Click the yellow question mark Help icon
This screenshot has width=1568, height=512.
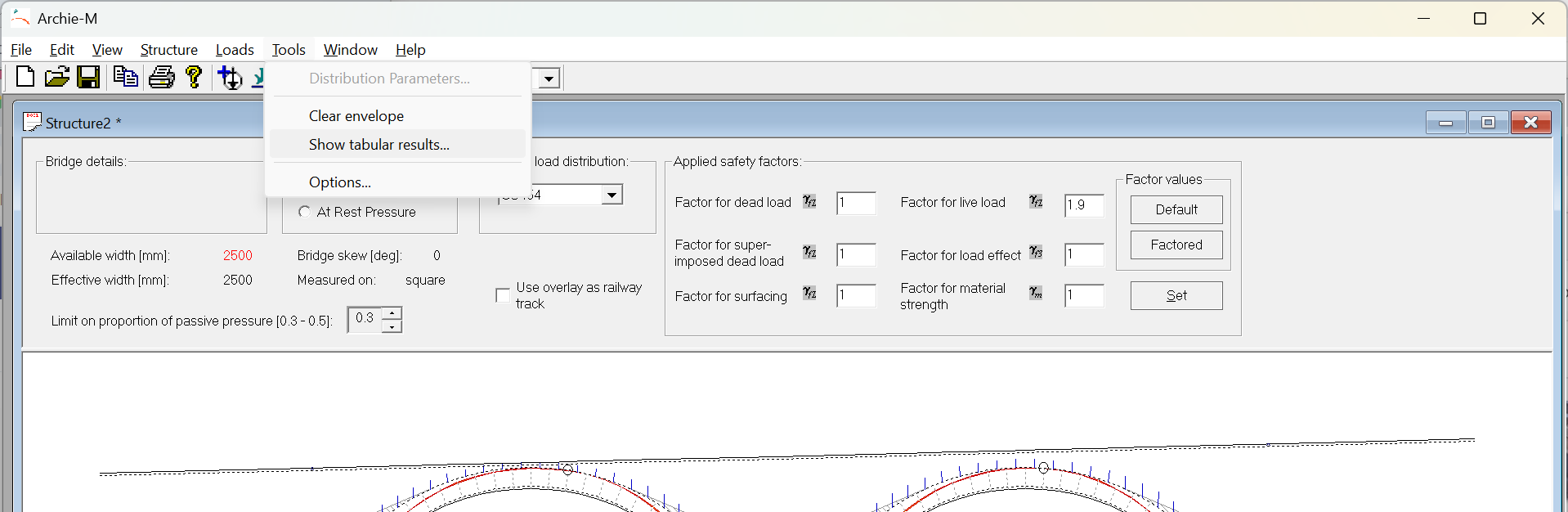click(194, 77)
